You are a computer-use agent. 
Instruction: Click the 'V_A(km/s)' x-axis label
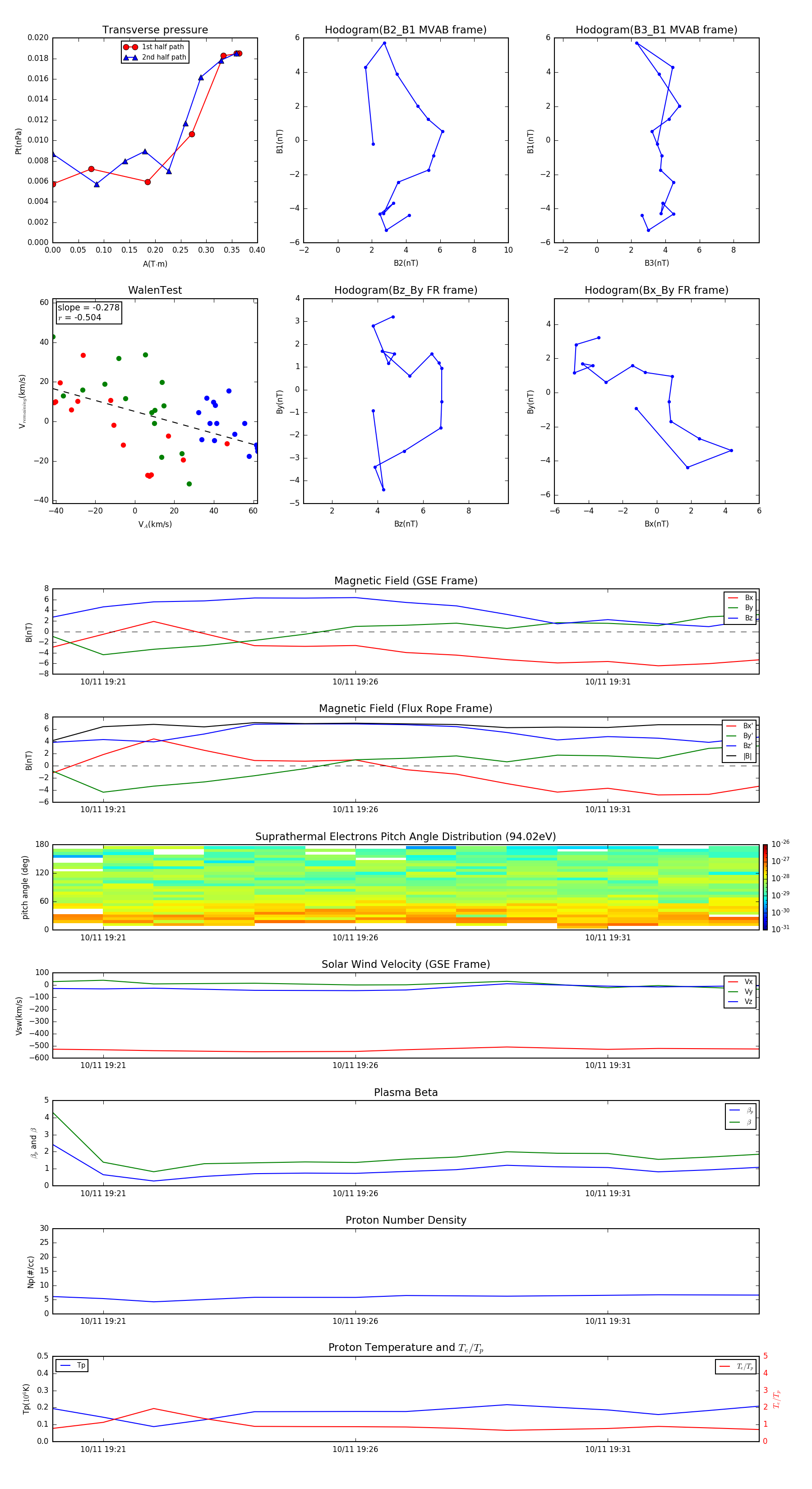click(155, 524)
